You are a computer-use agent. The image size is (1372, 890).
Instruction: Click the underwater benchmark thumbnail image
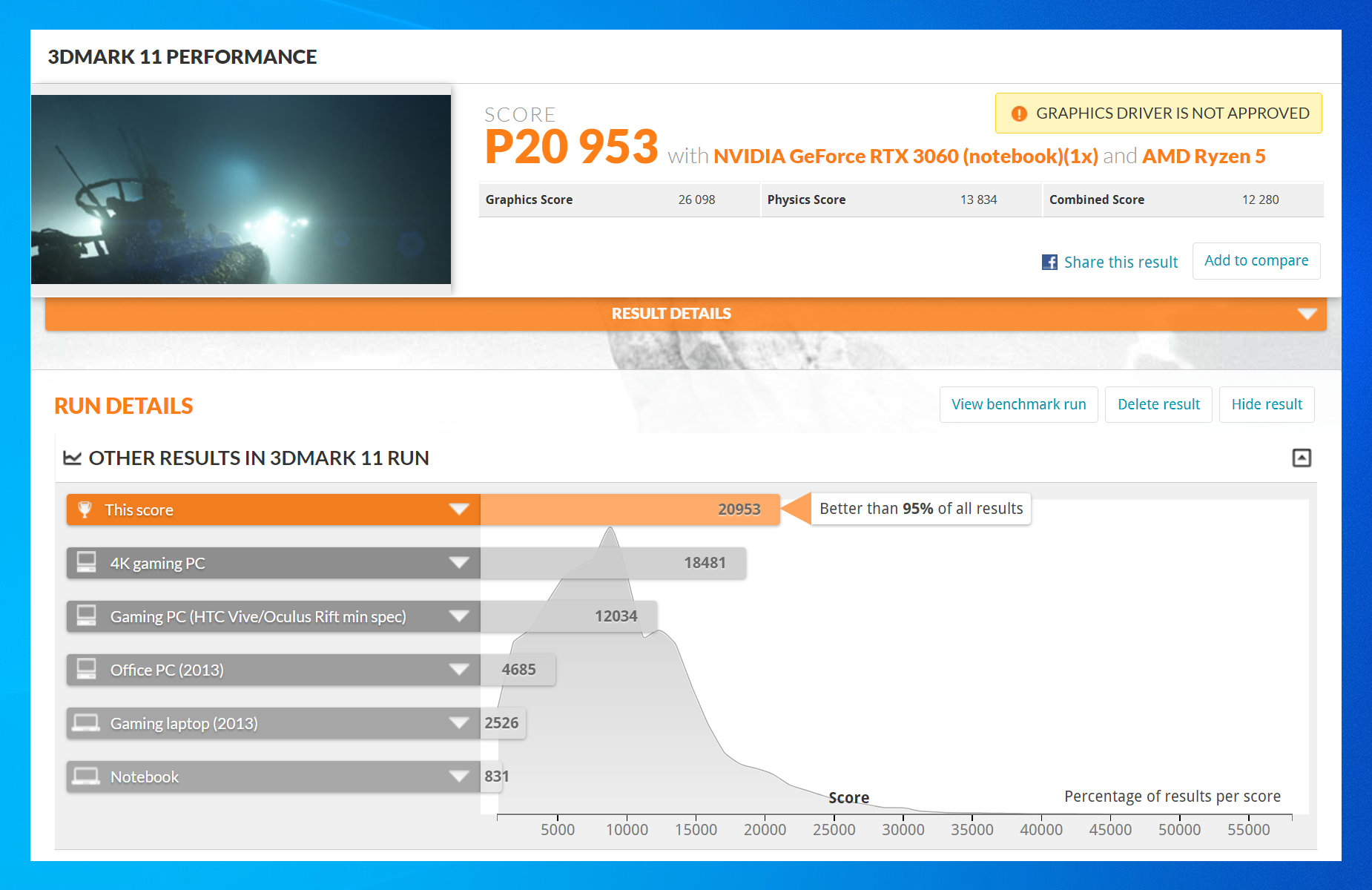tap(241, 189)
